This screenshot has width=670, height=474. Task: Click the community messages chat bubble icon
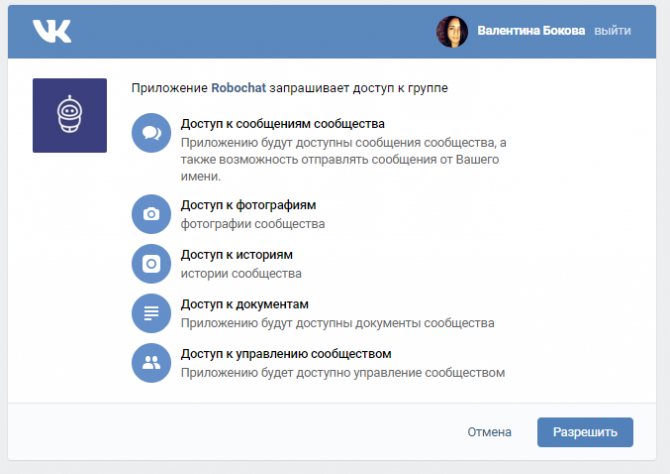pyautogui.click(x=151, y=133)
